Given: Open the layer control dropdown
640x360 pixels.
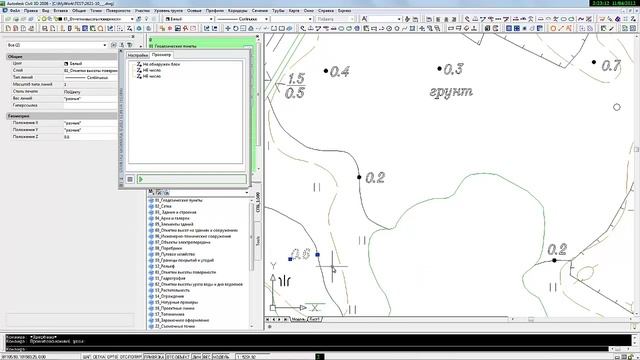Looking at the screenshot, I should coord(132,19).
